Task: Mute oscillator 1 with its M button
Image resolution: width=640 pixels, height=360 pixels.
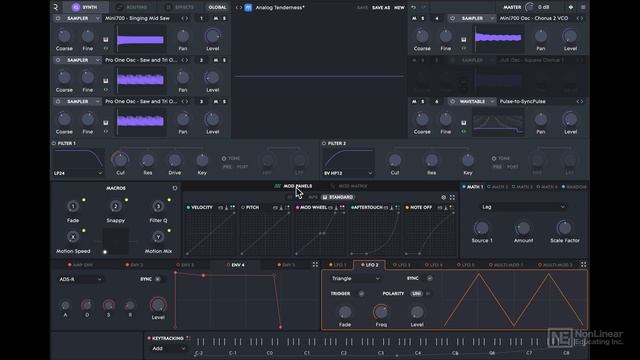Action: pyautogui.click(x=216, y=18)
